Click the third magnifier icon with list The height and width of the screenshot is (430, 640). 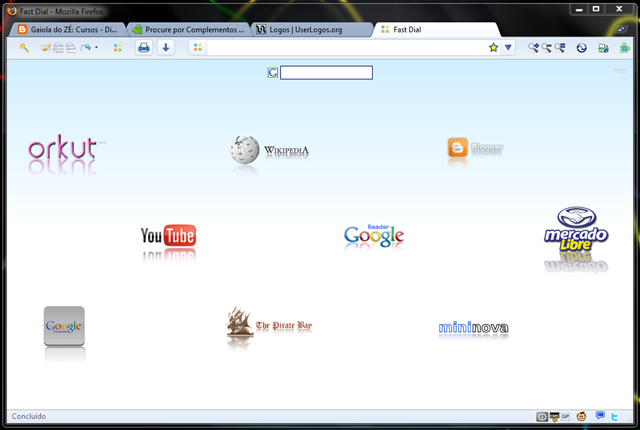pyautogui.click(x=560, y=48)
